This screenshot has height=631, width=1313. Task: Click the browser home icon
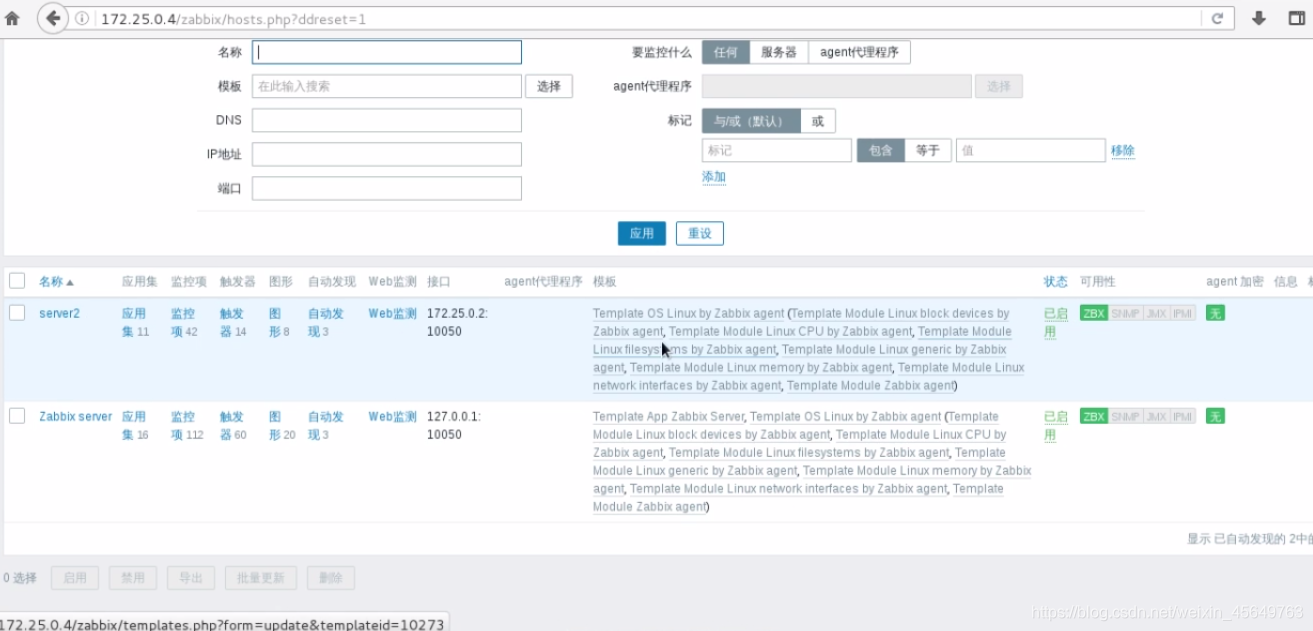coord(12,18)
